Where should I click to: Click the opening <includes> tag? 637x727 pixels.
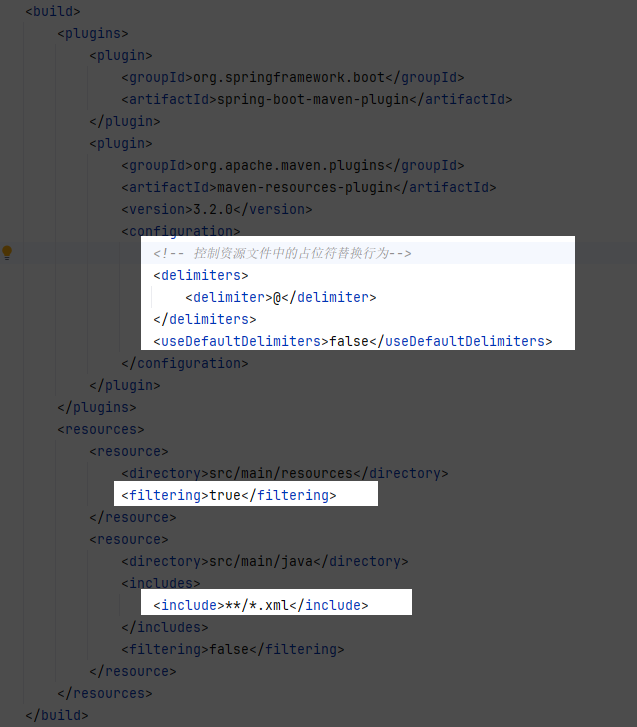tap(161, 583)
